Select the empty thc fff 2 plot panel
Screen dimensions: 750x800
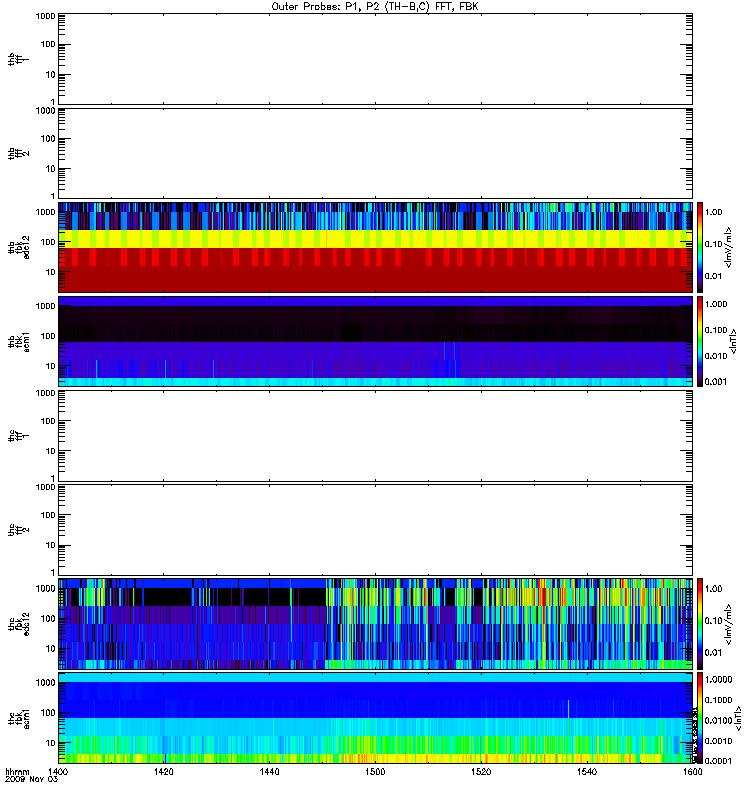375,530
